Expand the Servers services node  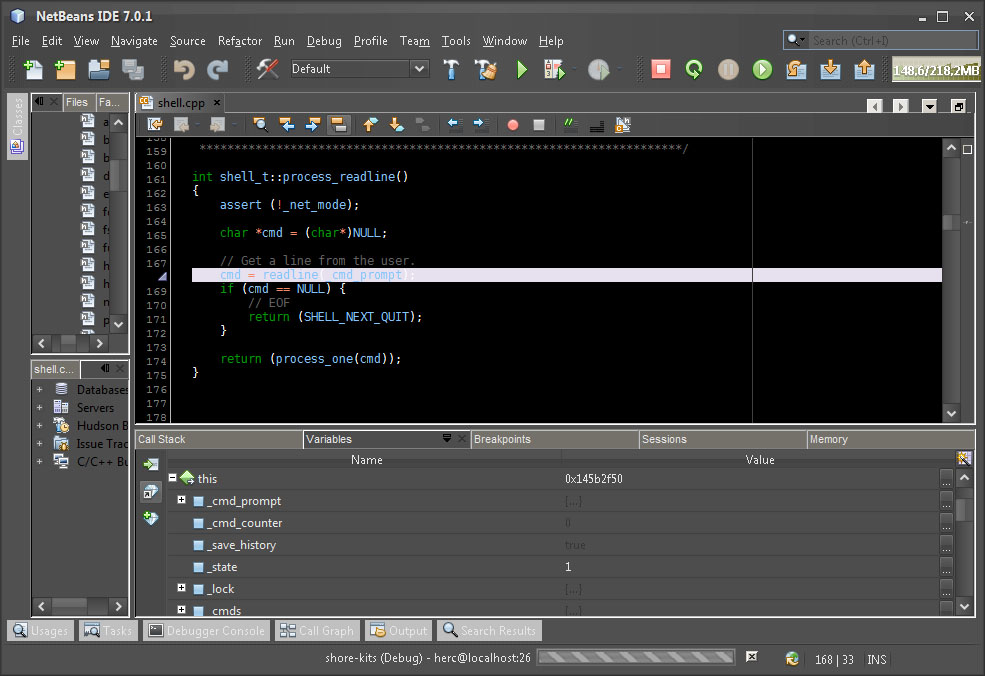tap(40, 408)
